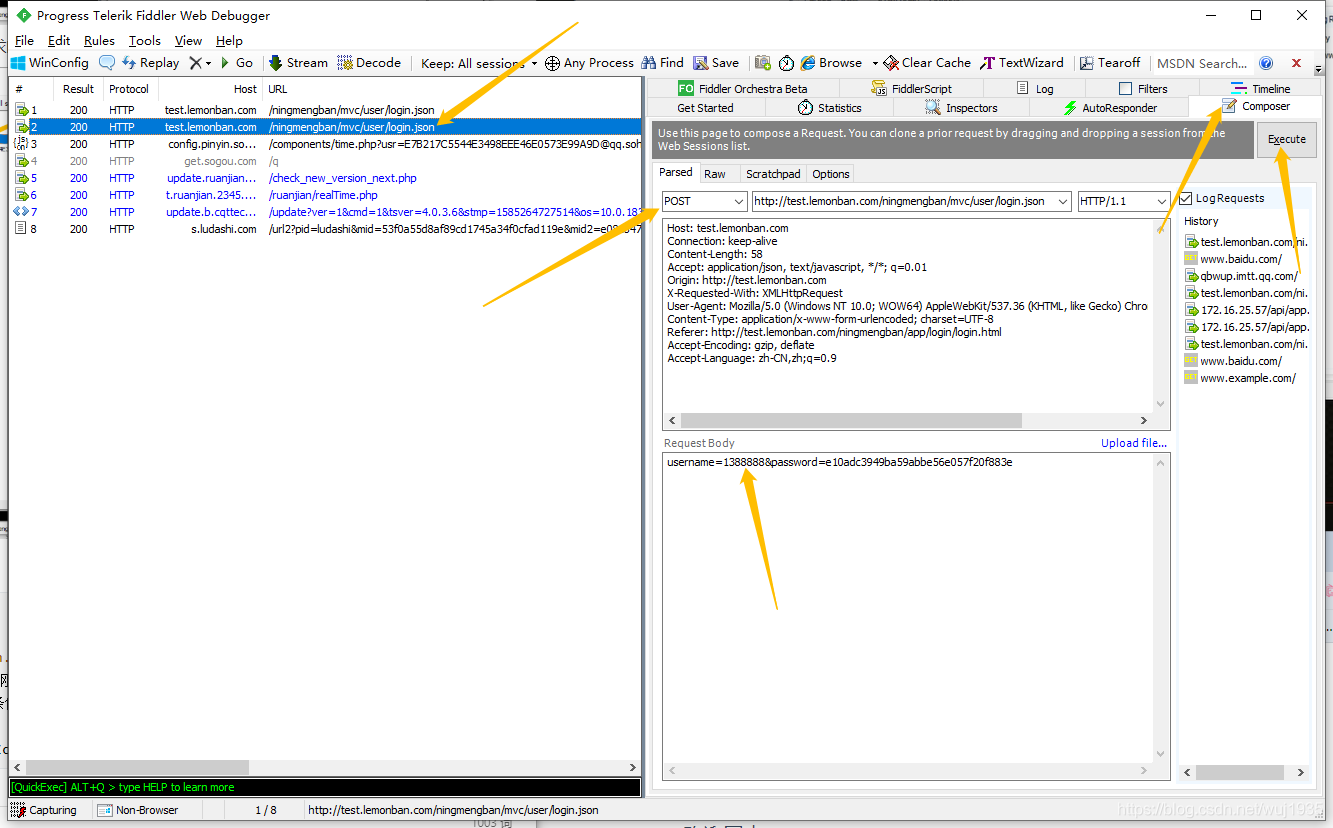Image resolution: width=1333 pixels, height=828 pixels.
Task: Sort sessions by Result column header
Action: (78, 89)
